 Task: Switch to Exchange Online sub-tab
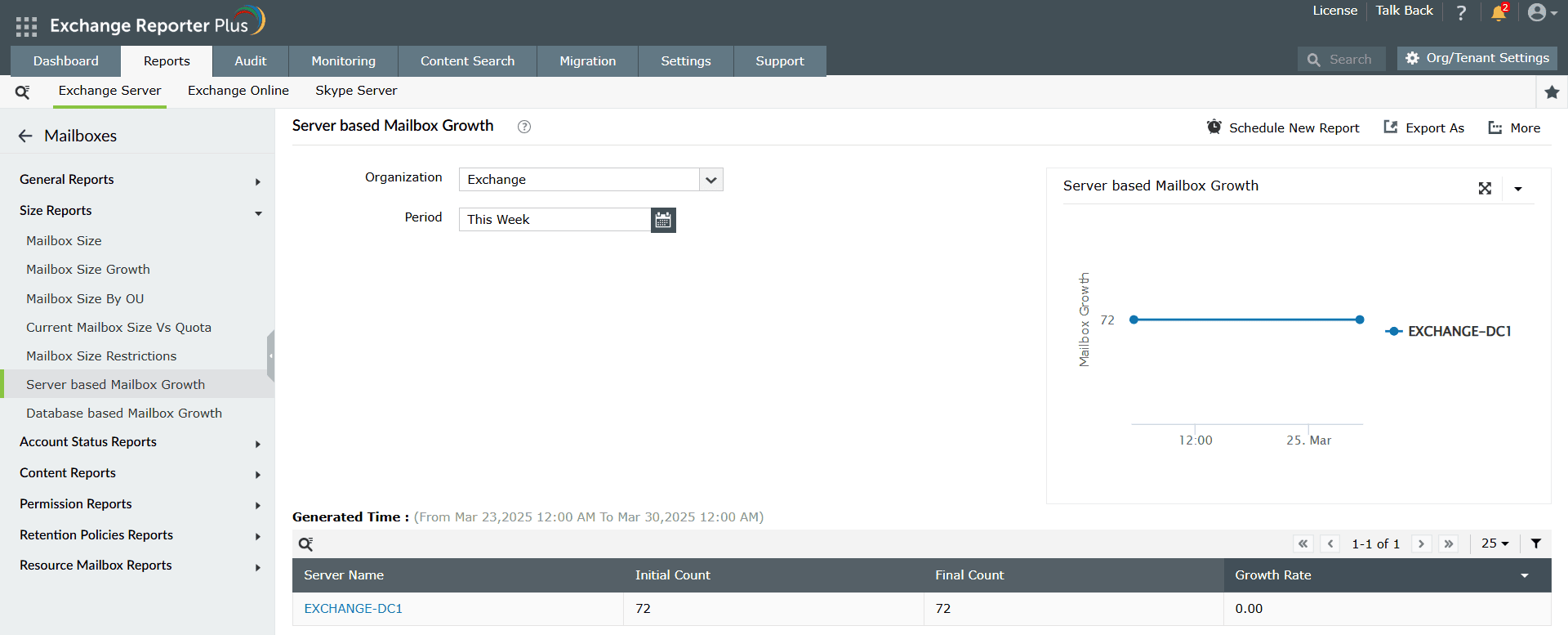coord(238,91)
